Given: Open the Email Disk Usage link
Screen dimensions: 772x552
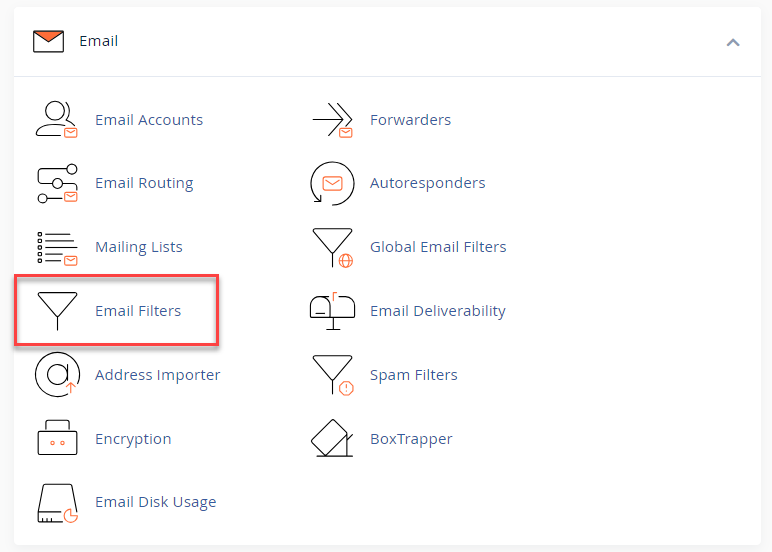Looking at the screenshot, I should [155, 502].
